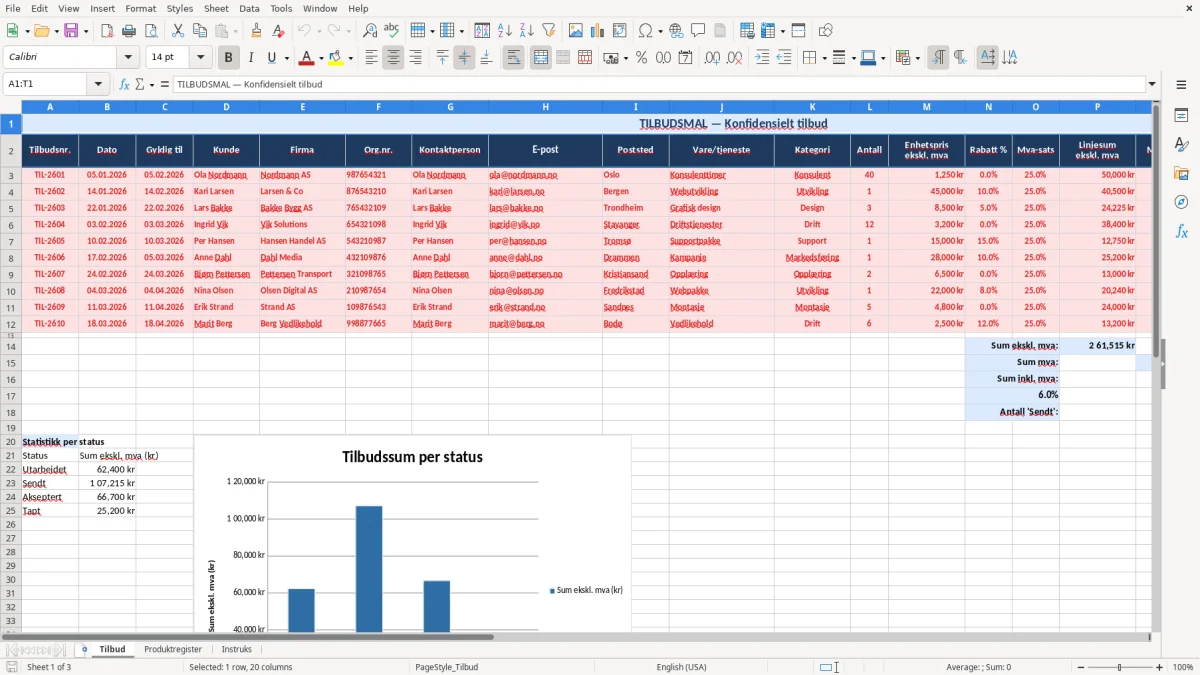Apply red font color swatch
The height and width of the screenshot is (675, 1200).
[x=307, y=58]
